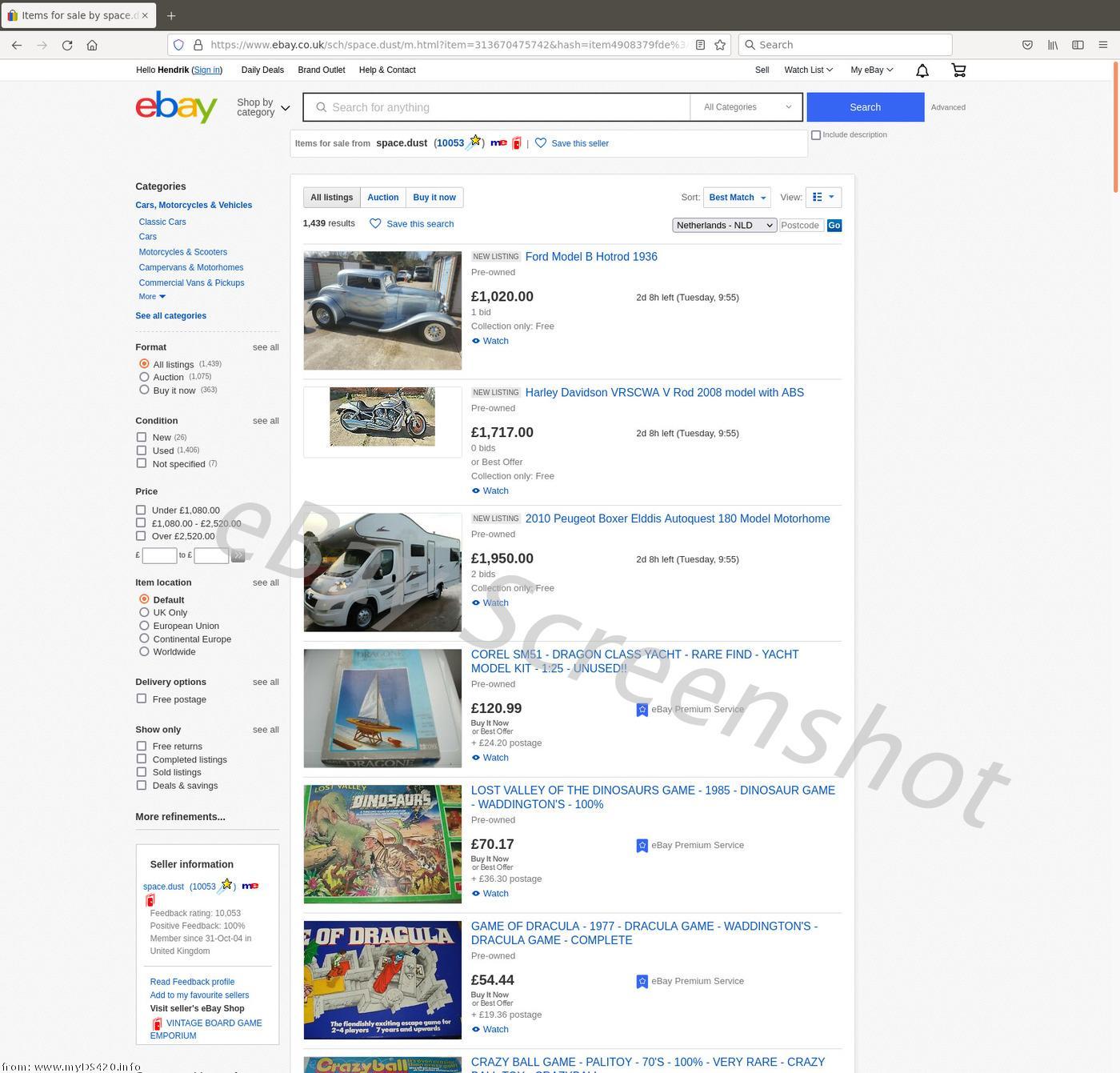
Task: Submit price range with arrow button
Action: point(238,555)
